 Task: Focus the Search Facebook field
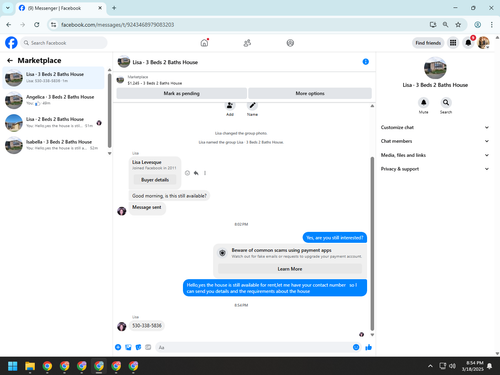(64, 43)
